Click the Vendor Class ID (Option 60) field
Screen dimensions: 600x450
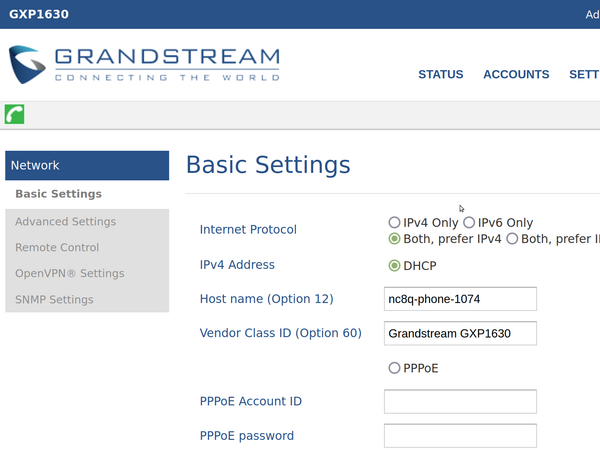[x=460, y=333]
